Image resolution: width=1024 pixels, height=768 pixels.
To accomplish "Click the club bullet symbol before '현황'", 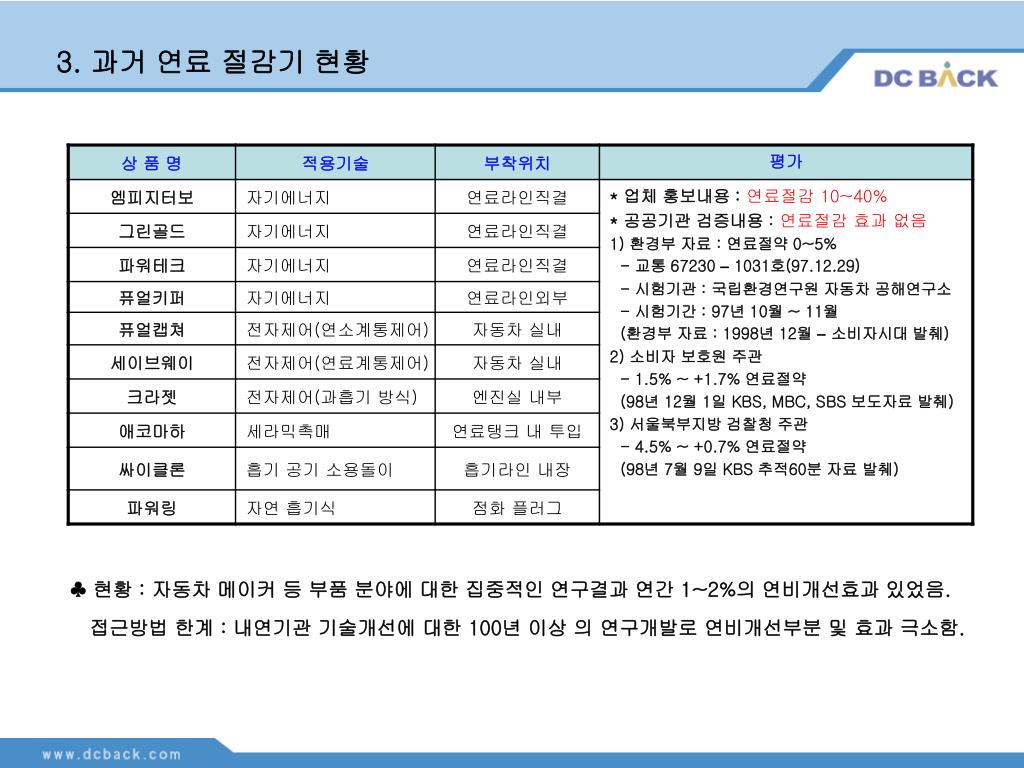I will (78, 590).
